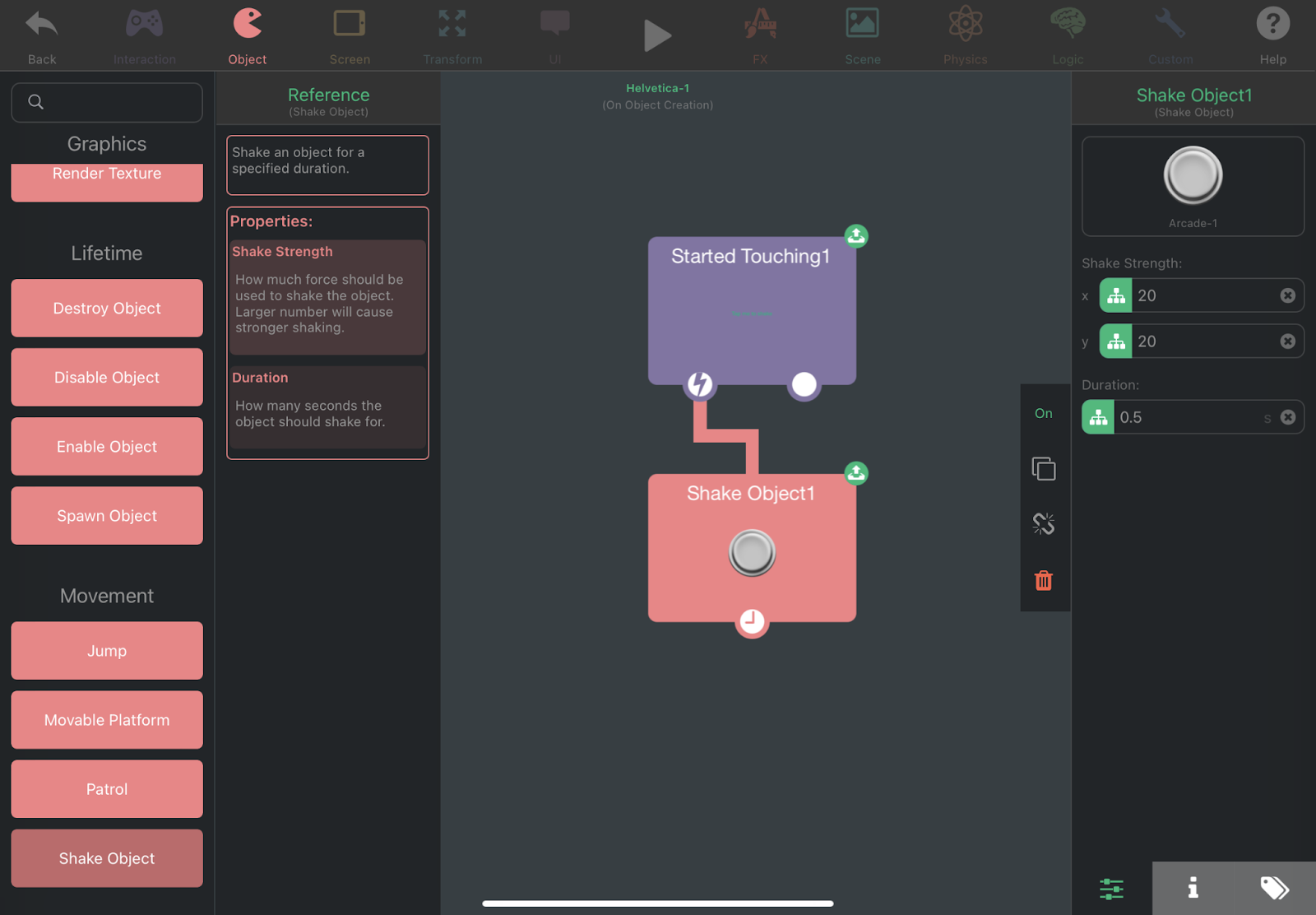1316x915 pixels.
Task: Click the lightning output connector on Started Touching1
Action: [700, 384]
